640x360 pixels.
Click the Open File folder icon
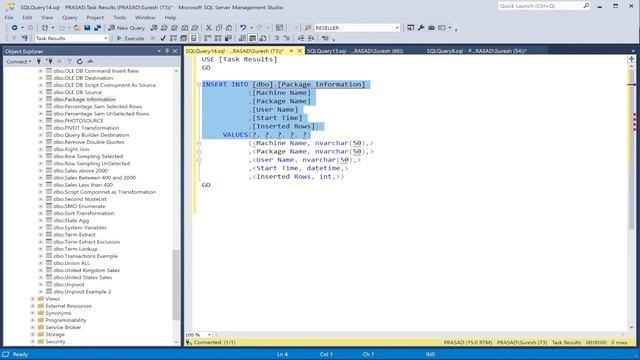(77, 28)
